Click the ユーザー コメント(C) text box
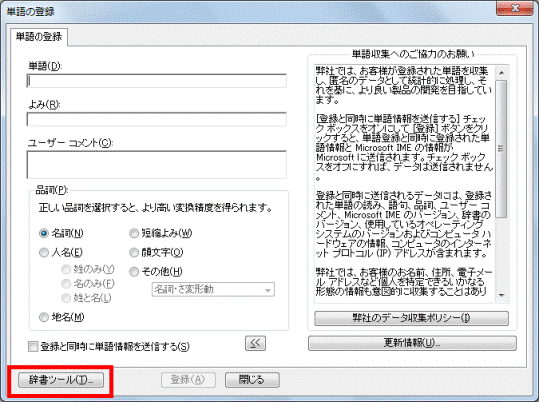The height and width of the screenshot is (402, 539). click(157, 164)
